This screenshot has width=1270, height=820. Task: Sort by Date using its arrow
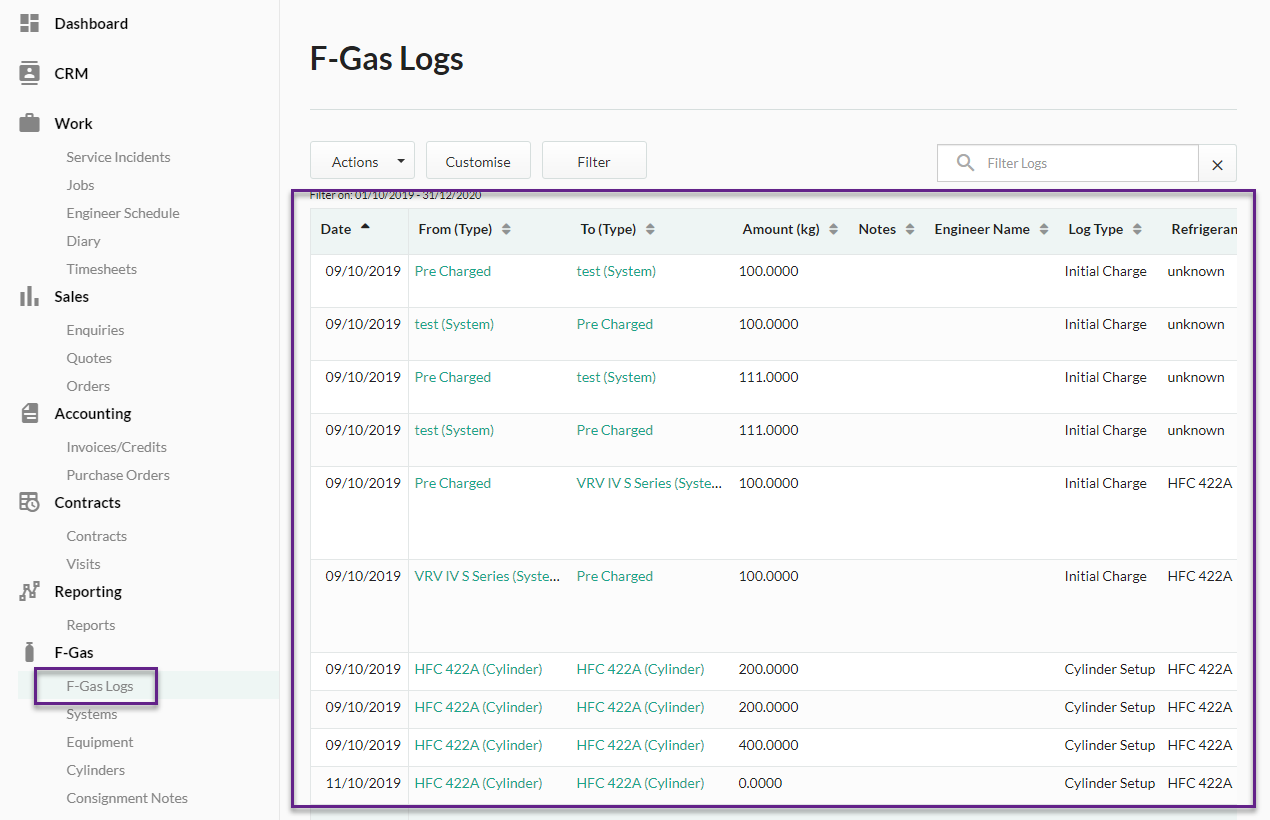coord(365,227)
